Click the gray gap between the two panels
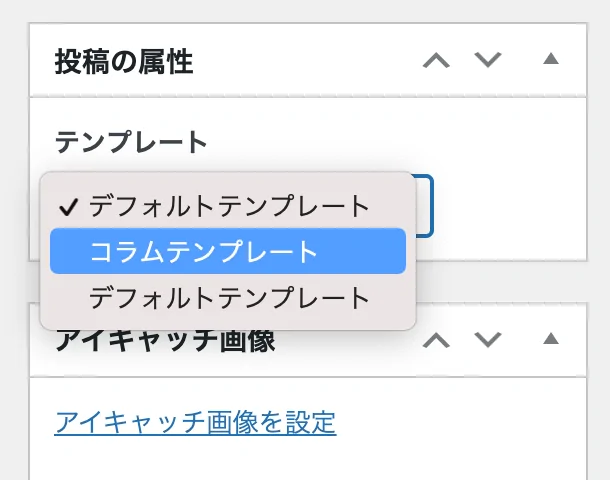This screenshot has height=480, width=610. (x=502, y=282)
